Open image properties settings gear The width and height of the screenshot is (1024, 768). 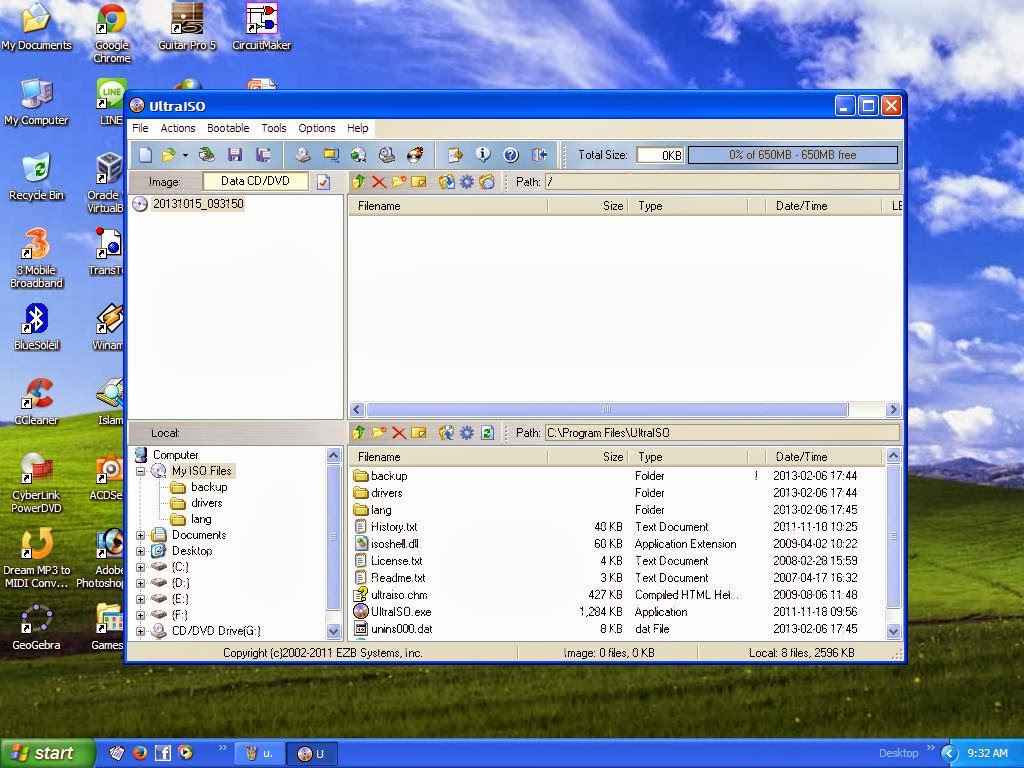pos(465,181)
